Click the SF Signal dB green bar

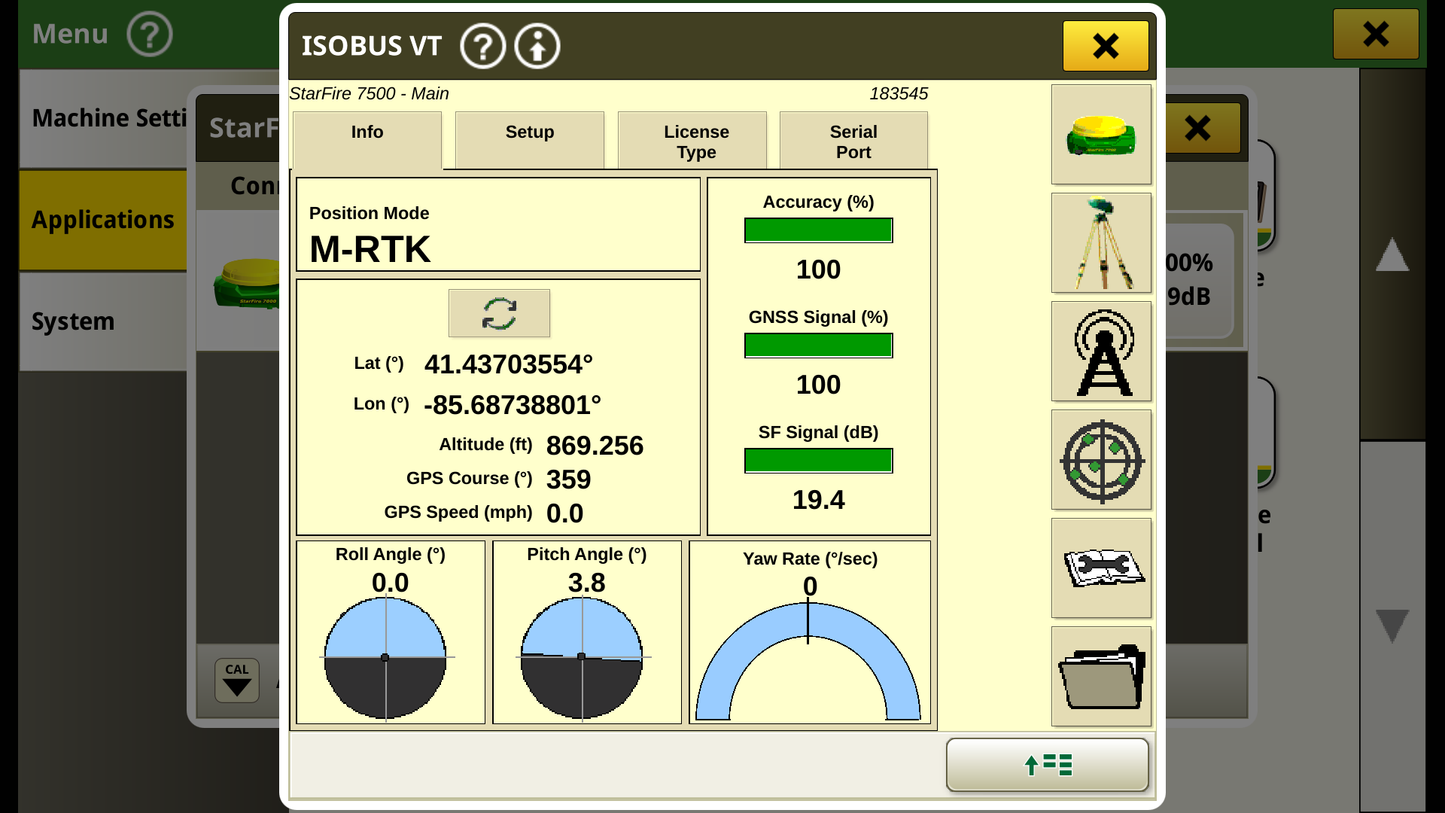(x=818, y=461)
